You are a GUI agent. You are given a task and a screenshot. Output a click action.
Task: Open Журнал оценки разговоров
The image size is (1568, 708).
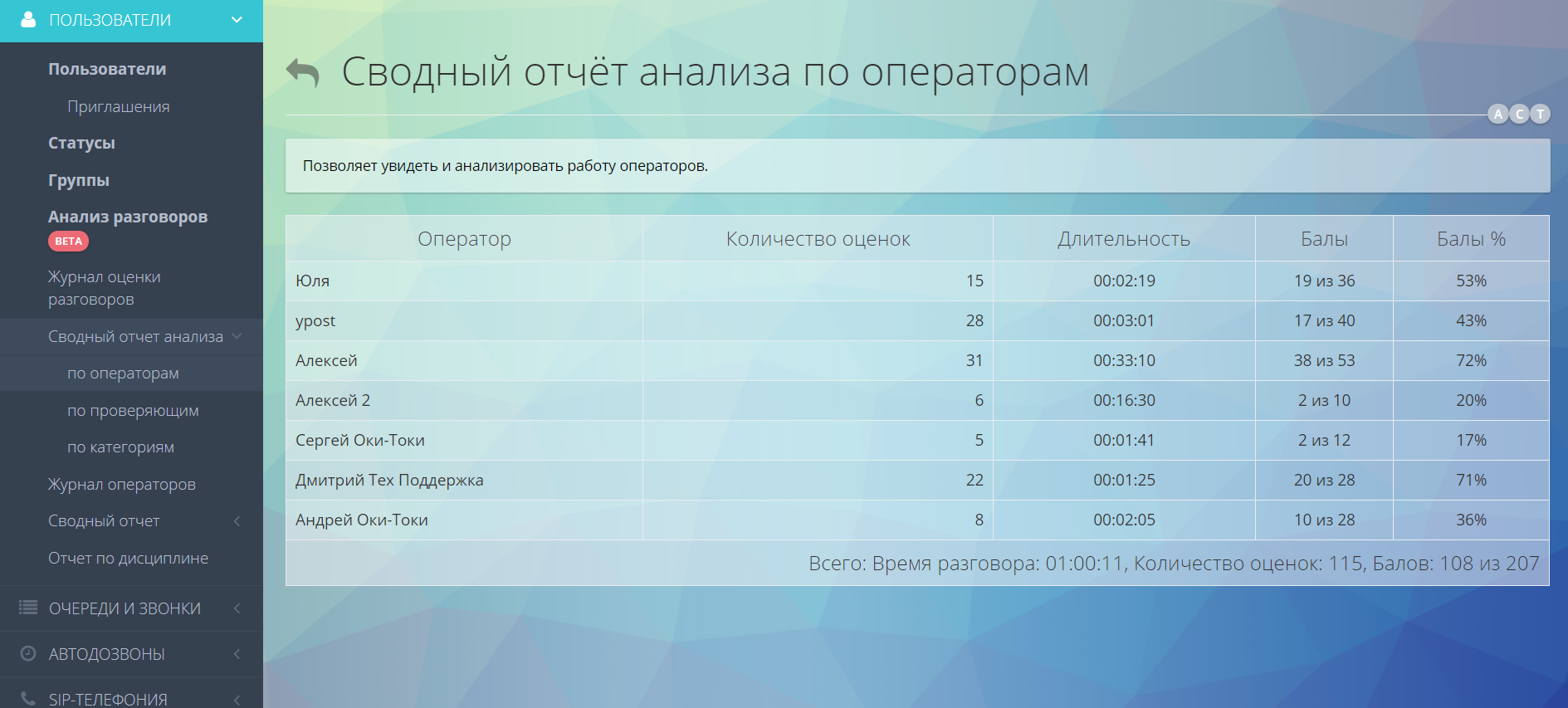(x=105, y=288)
